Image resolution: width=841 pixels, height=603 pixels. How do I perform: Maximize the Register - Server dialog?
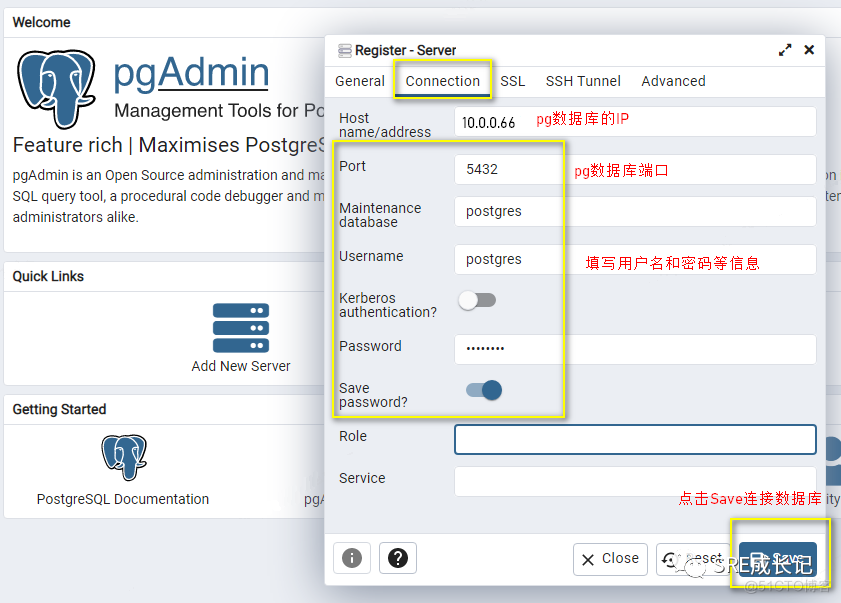785,50
